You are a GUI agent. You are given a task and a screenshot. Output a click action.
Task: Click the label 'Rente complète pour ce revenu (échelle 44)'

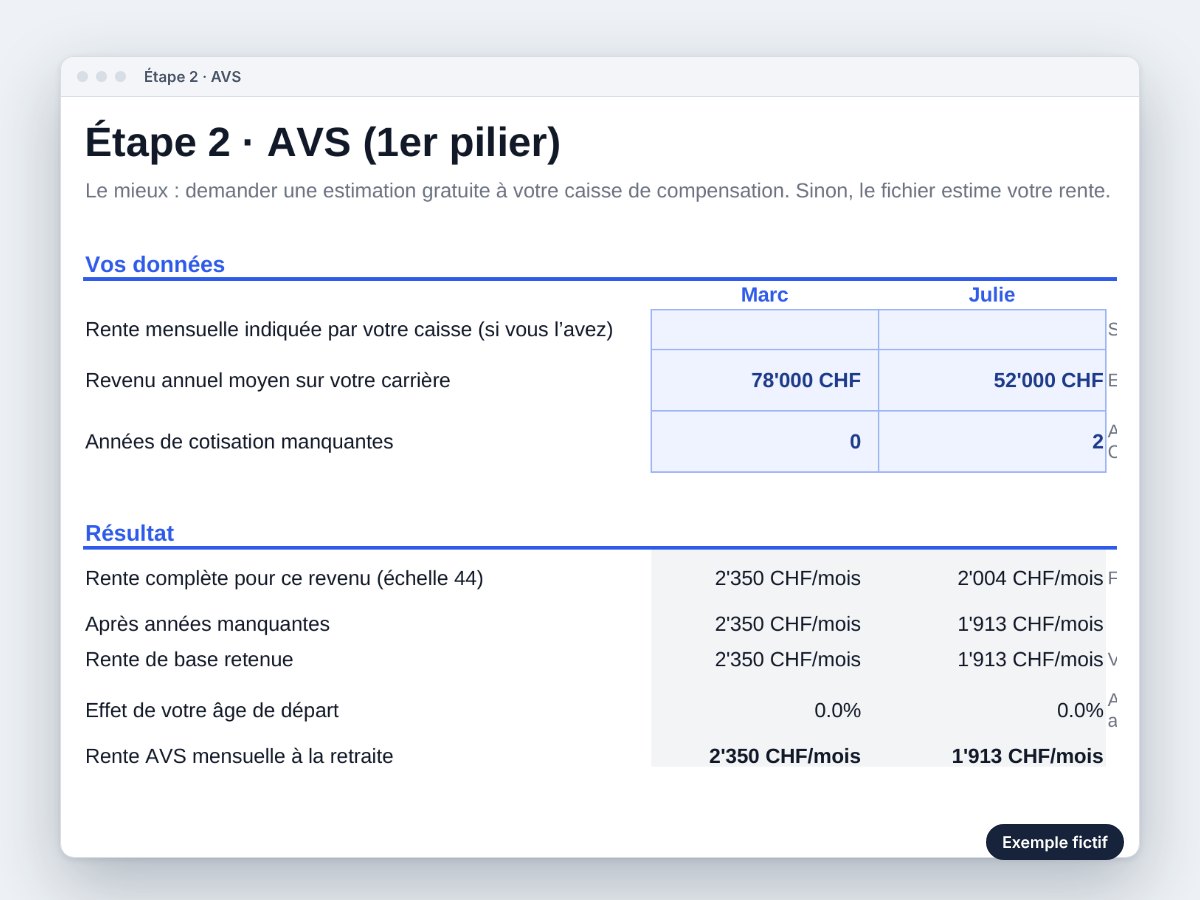tap(284, 578)
